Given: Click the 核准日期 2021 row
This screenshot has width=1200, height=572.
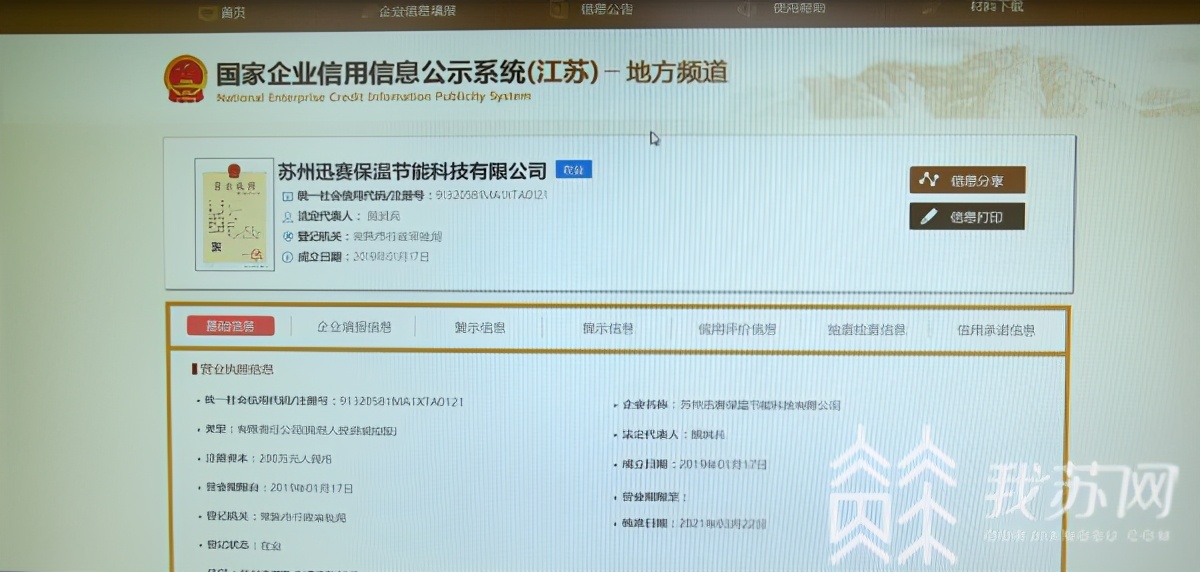Looking at the screenshot, I should 691,524.
